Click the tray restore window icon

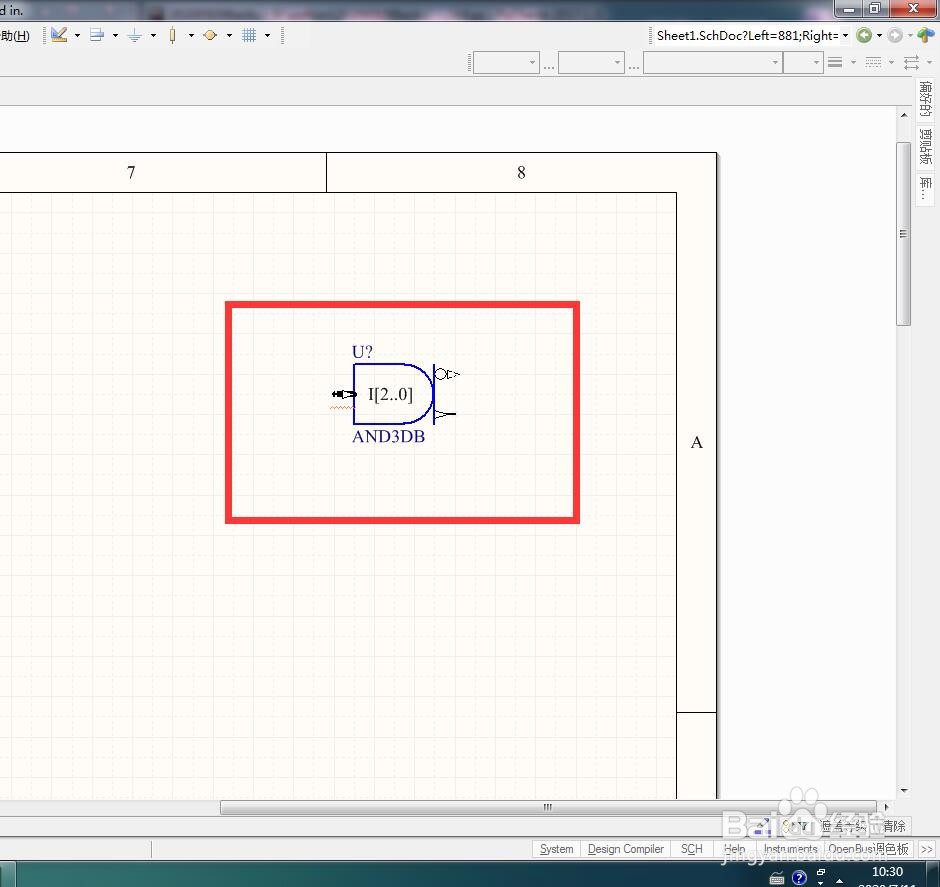tap(821, 872)
